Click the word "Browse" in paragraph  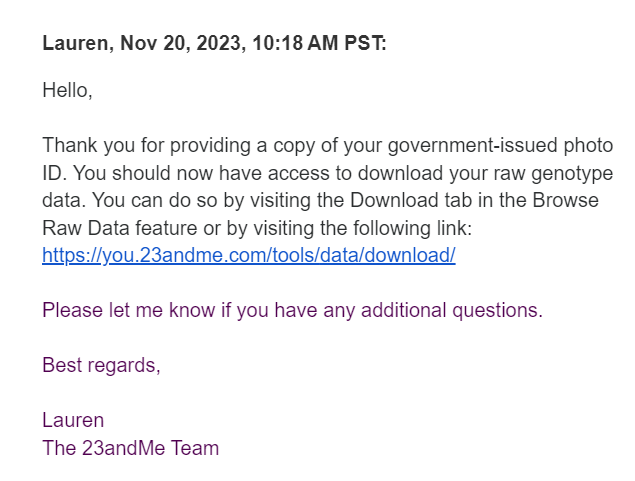(565, 200)
